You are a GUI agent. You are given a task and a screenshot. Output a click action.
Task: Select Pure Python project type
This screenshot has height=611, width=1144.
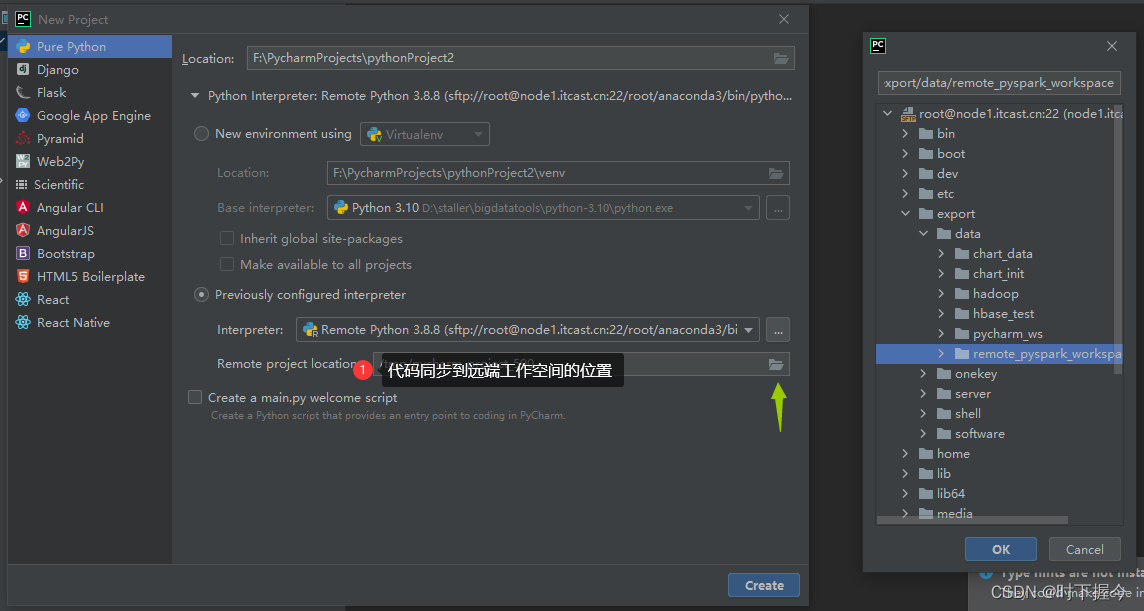(90, 47)
